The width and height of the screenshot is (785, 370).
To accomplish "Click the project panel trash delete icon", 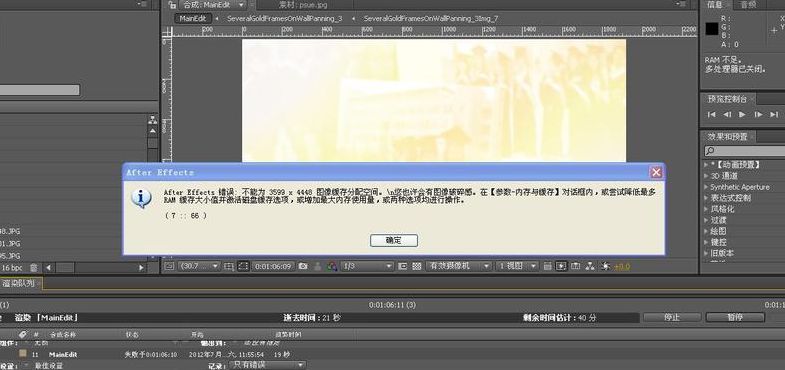I will [34, 268].
